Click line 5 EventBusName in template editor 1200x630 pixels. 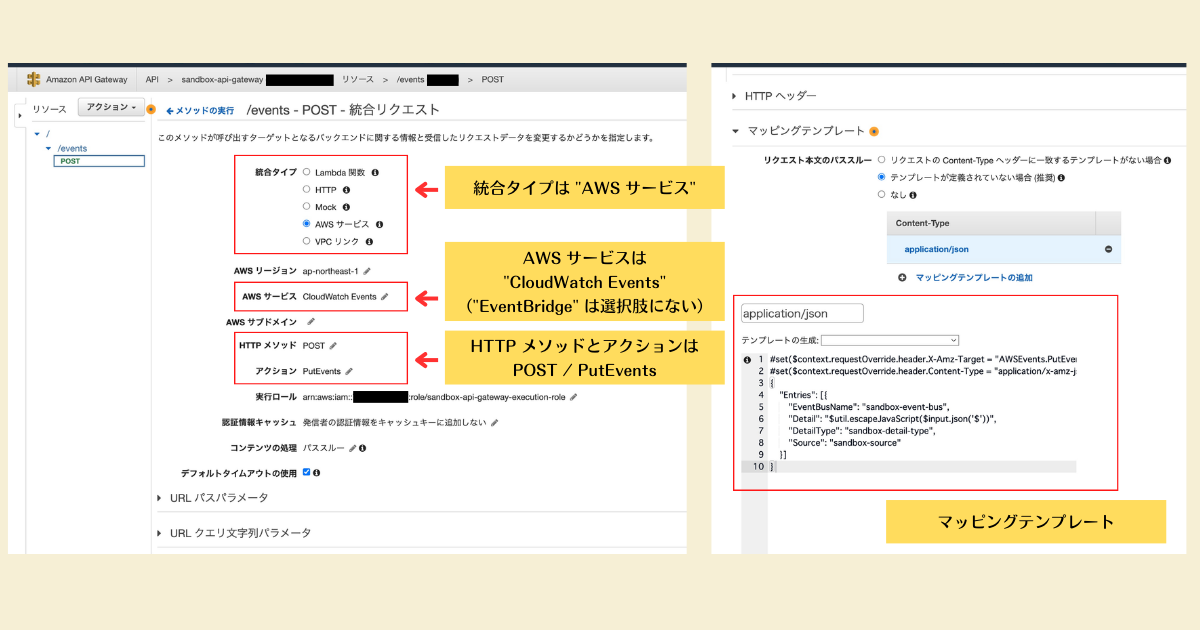click(x=869, y=407)
